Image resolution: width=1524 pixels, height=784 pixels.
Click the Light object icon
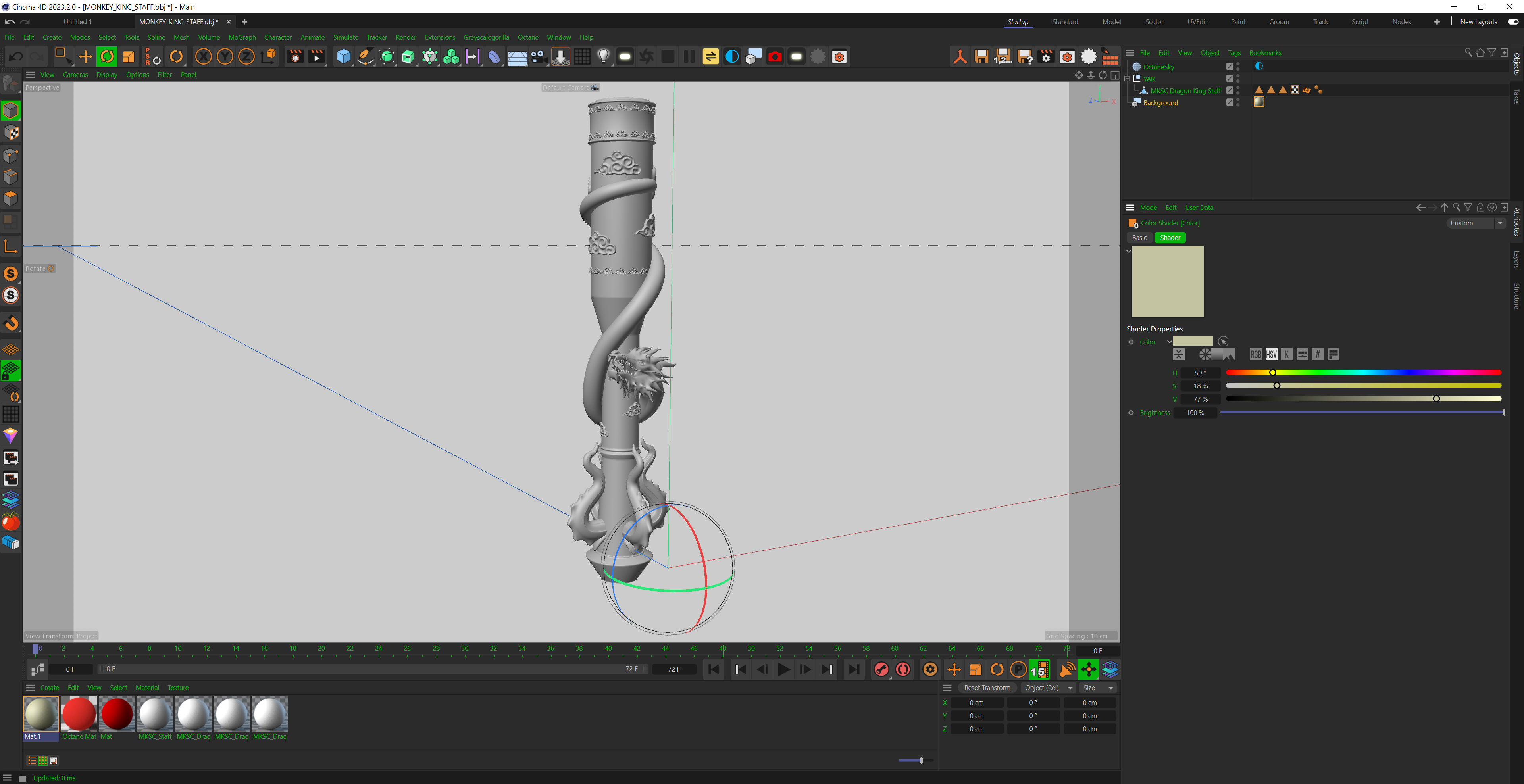(603, 57)
